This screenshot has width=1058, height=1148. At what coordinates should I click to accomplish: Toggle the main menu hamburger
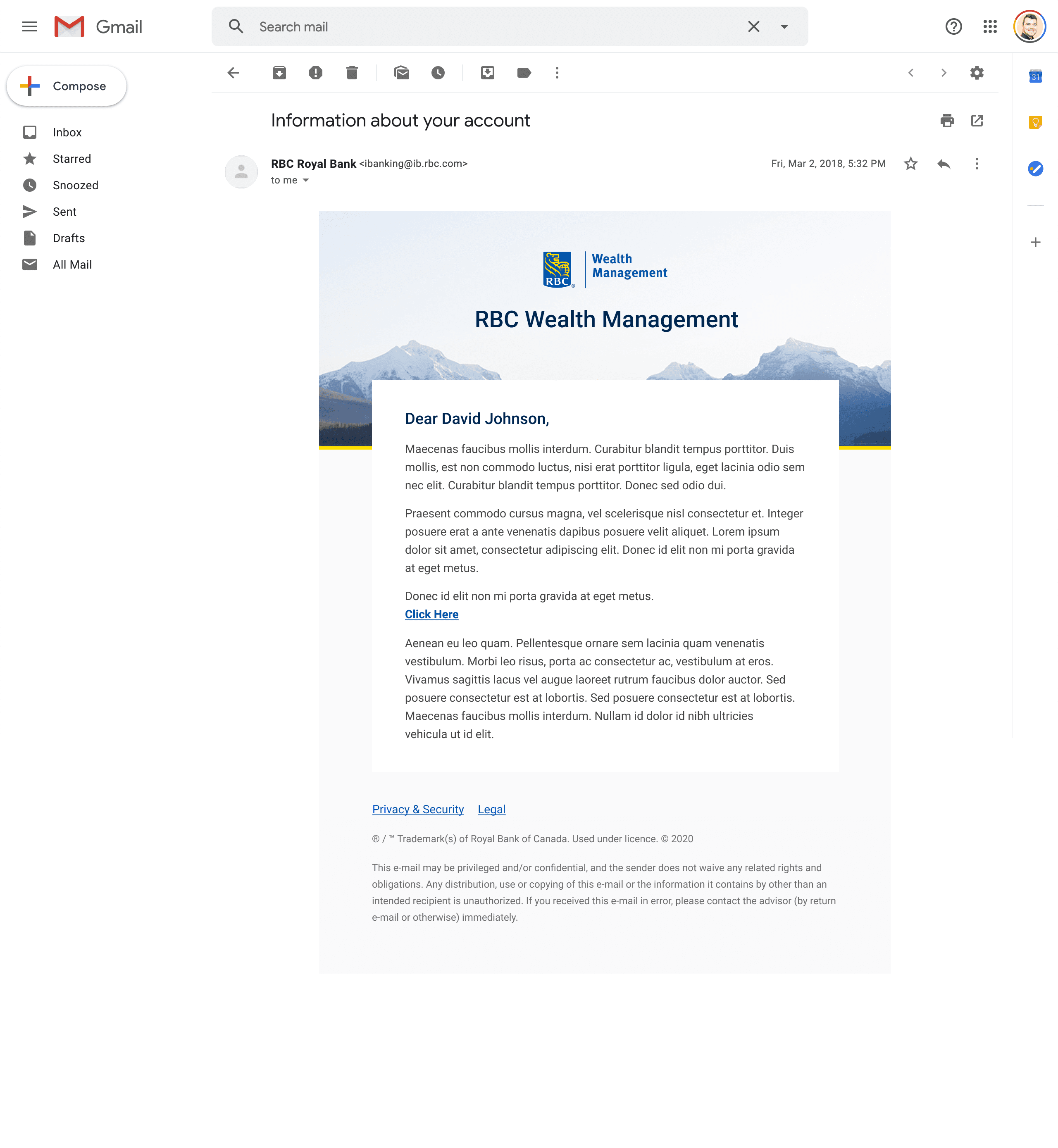[30, 26]
